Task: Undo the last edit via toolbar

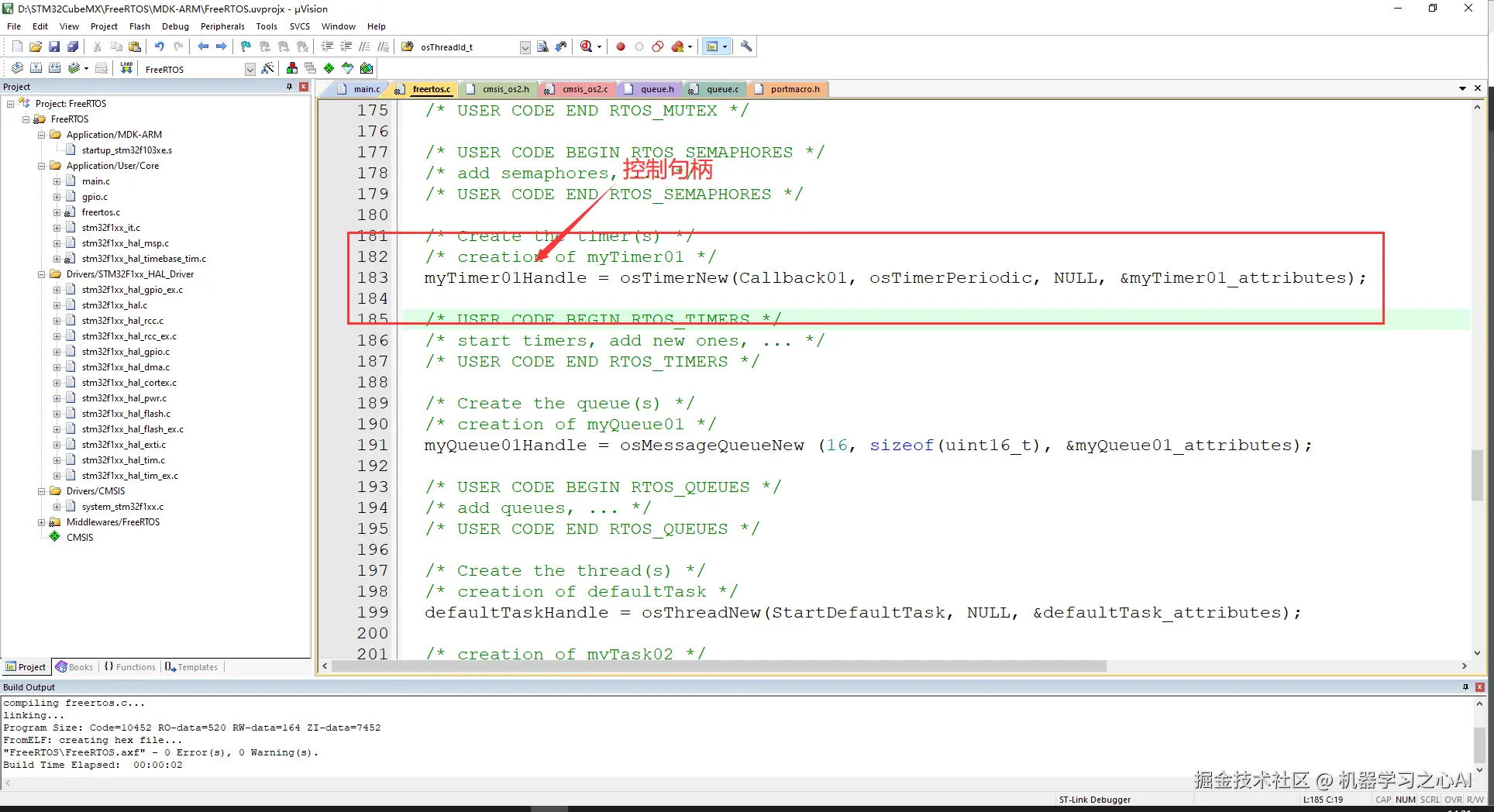Action: 160,46
